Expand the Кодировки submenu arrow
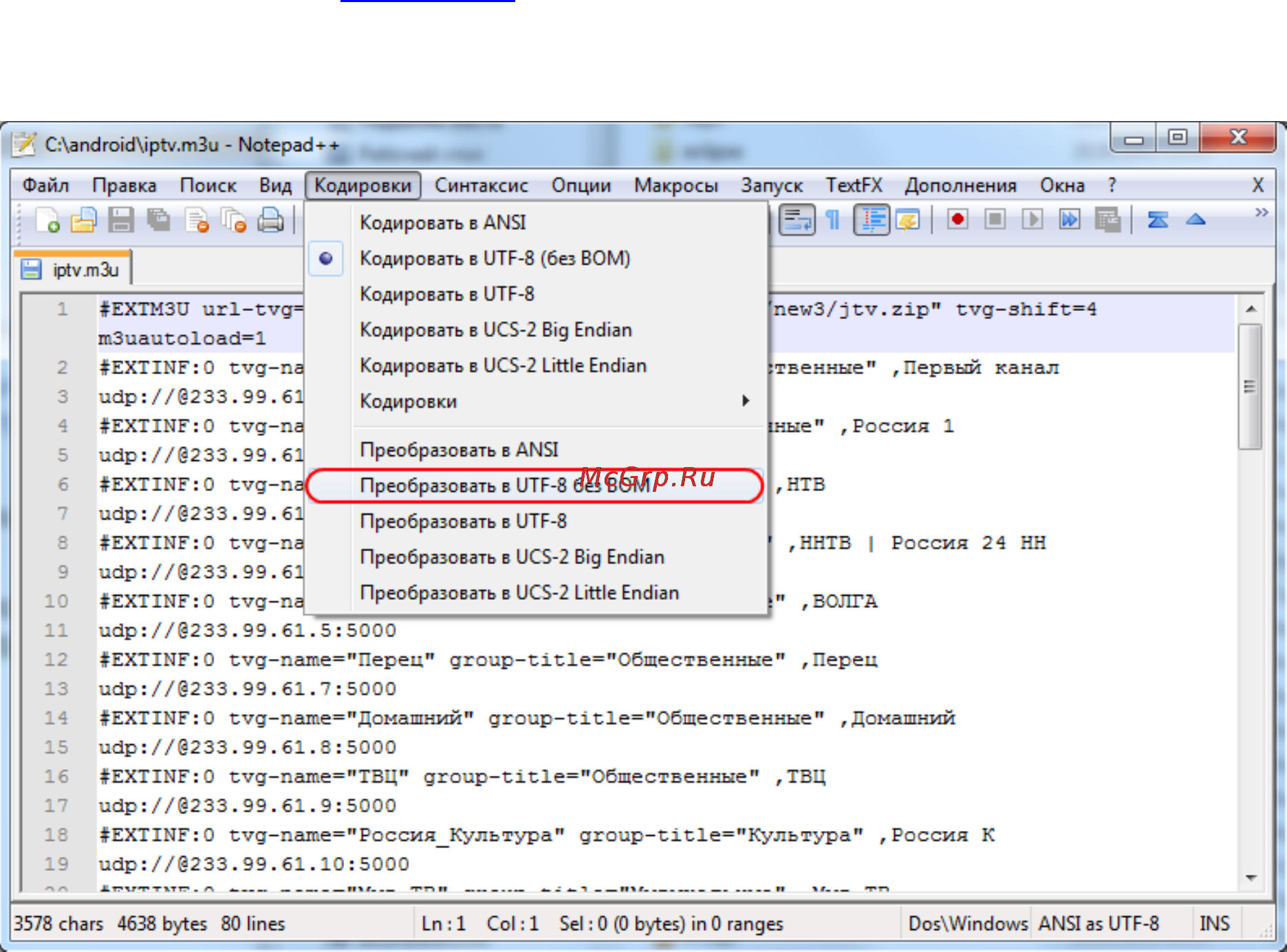 pos(746,401)
